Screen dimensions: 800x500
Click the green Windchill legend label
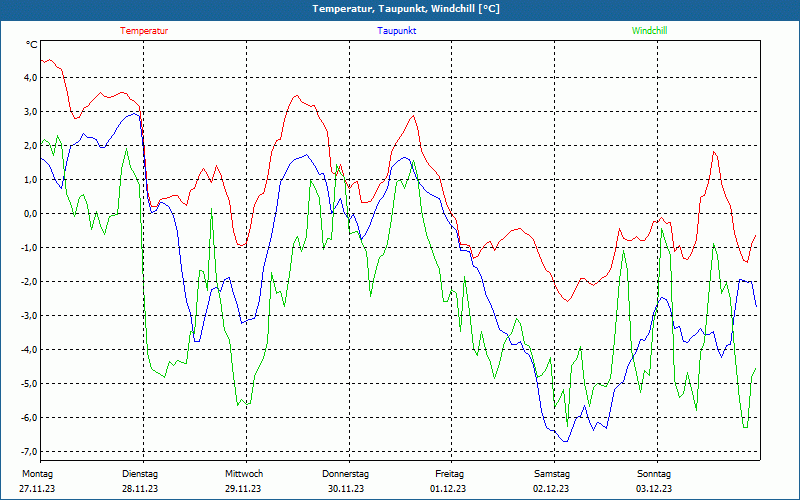(649, 31)
